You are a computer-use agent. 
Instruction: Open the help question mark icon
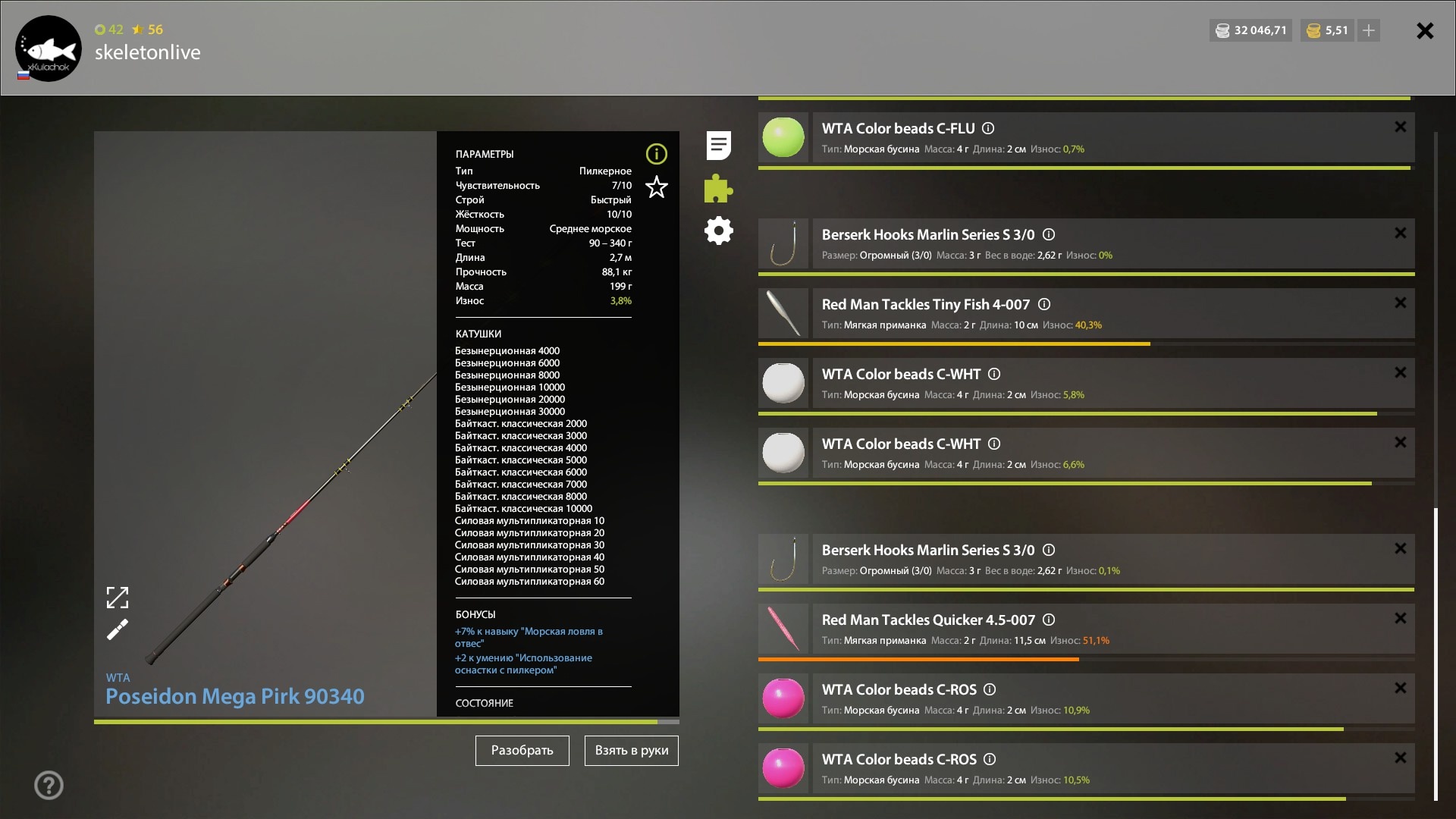coord(49,785)
